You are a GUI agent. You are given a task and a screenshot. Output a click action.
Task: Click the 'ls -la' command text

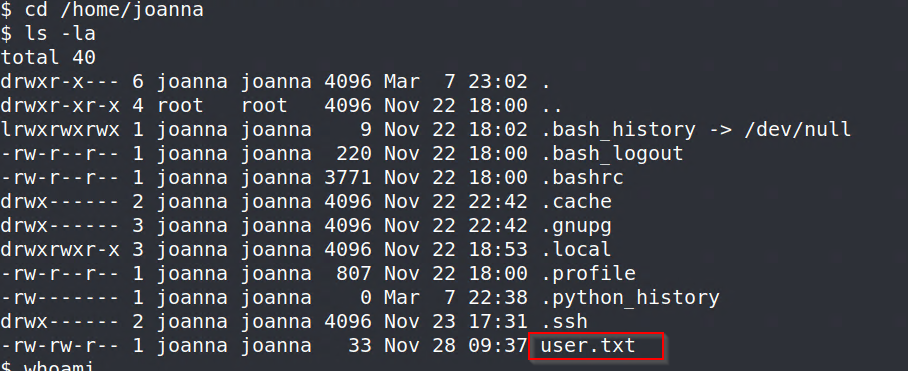60,34
